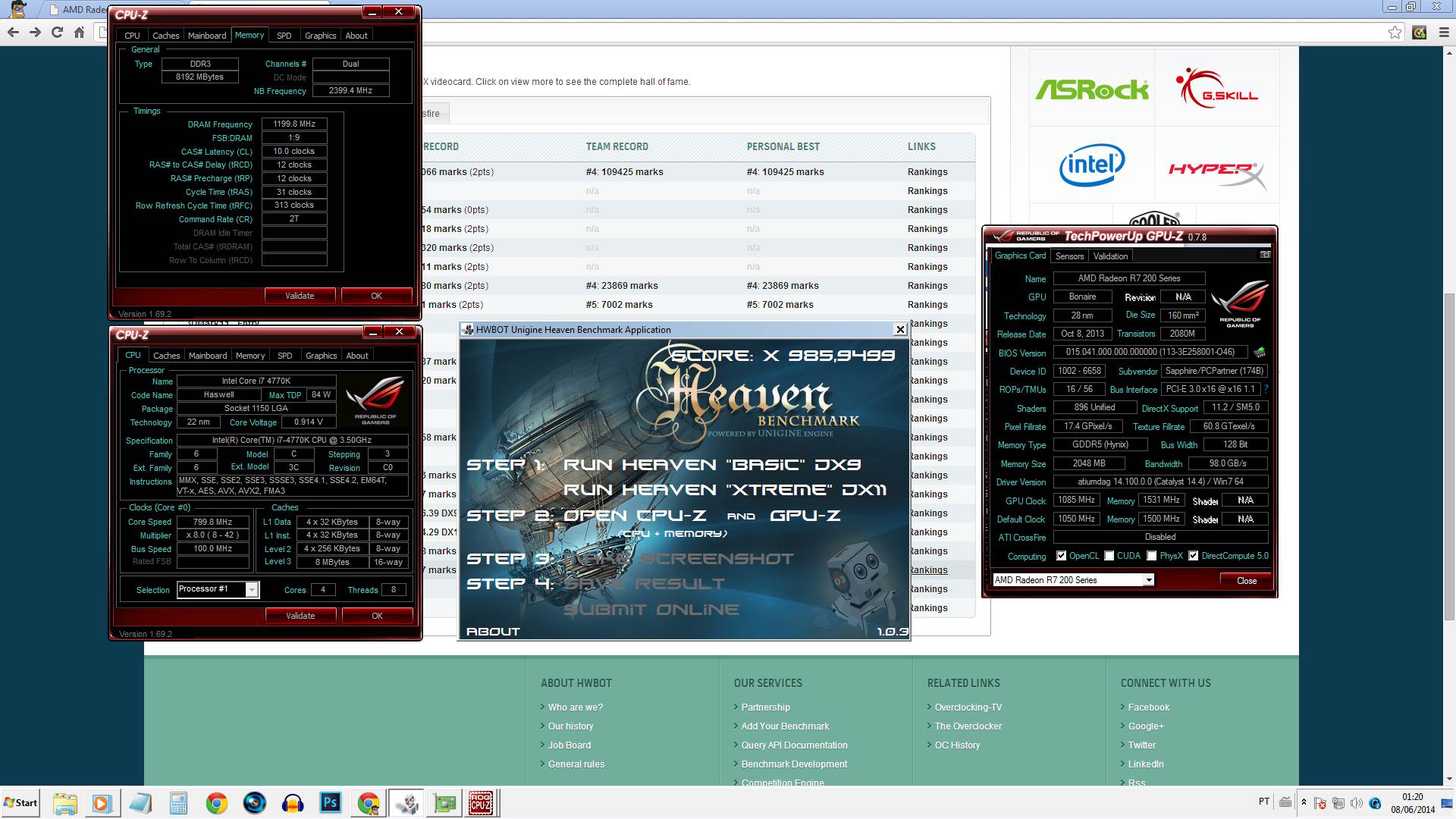Switch to the GPU-Z graphics card taskbar icon
Screen dimensions: 1456x819
(444, 803)
